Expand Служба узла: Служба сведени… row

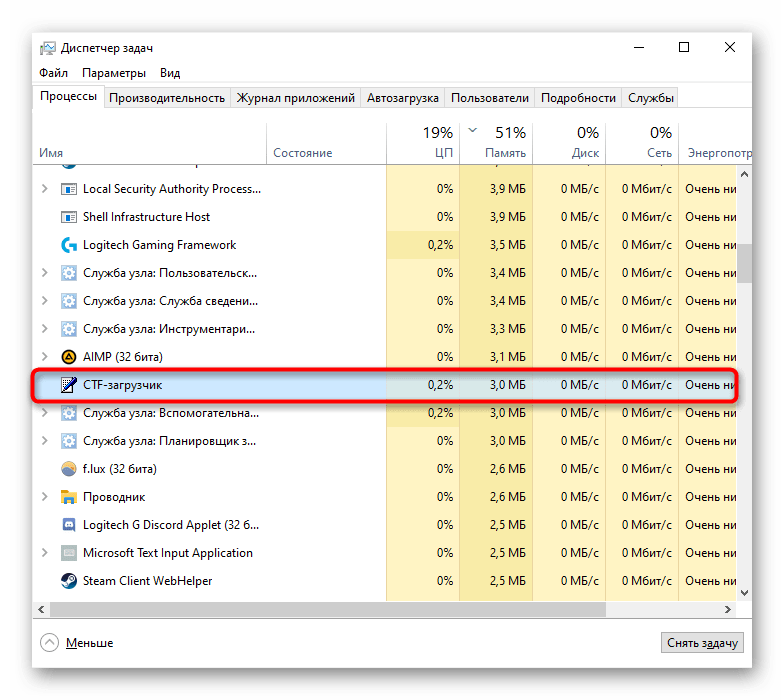coord(44,301)
